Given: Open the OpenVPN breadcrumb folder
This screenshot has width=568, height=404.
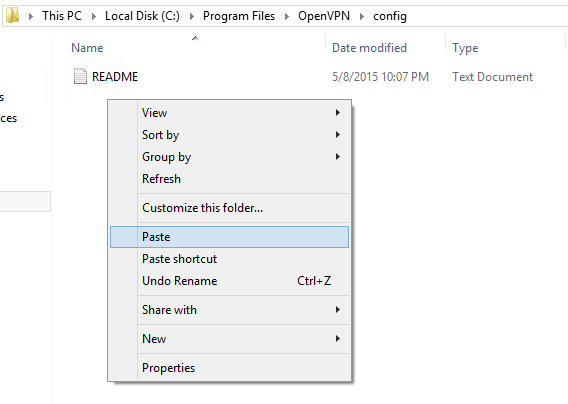Looking at the screenshot, I should click(x=324, y=16).
